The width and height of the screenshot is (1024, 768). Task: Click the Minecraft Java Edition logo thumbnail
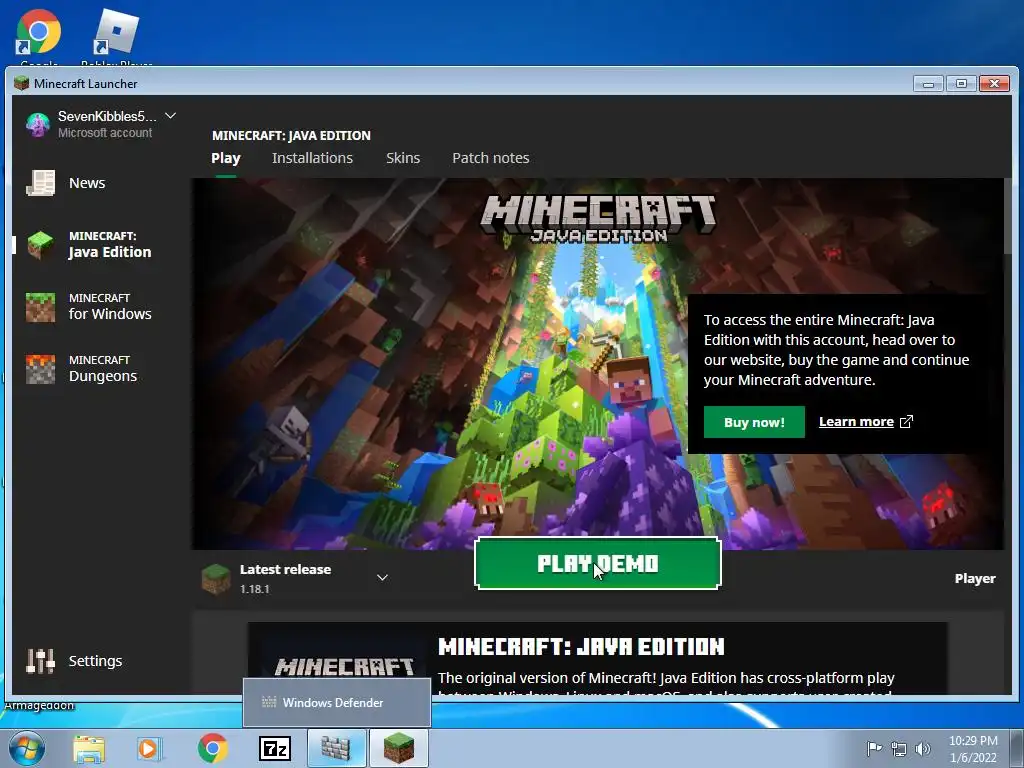pyautogui.click(x=344, y=660)
